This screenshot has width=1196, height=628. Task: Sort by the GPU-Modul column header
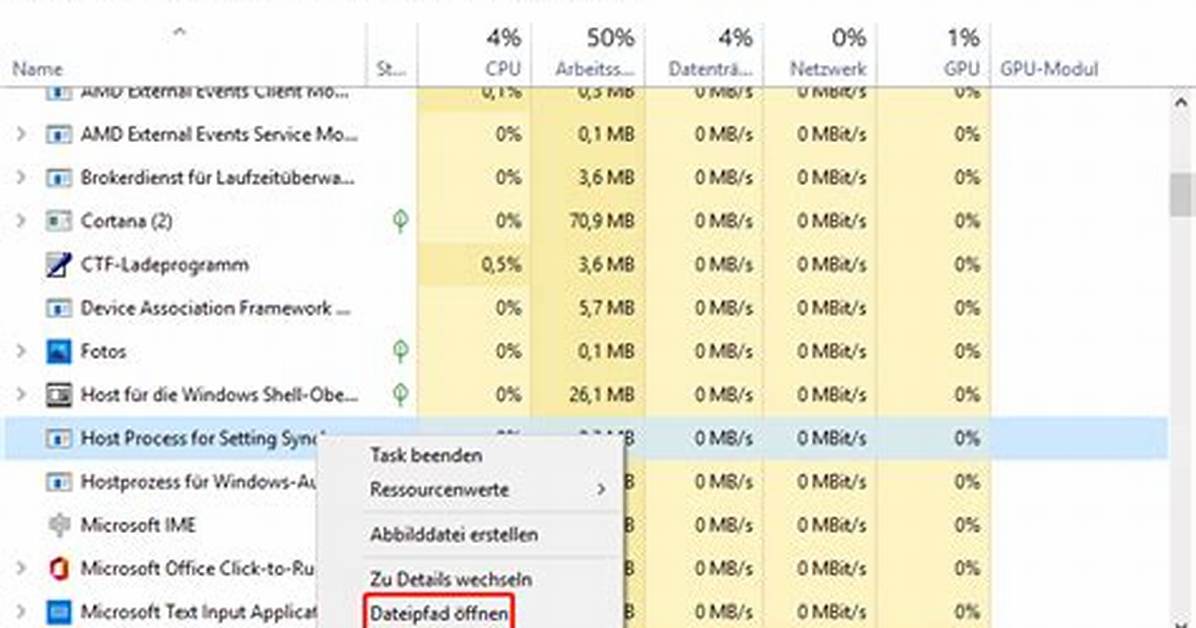[x=1049, y=69]
